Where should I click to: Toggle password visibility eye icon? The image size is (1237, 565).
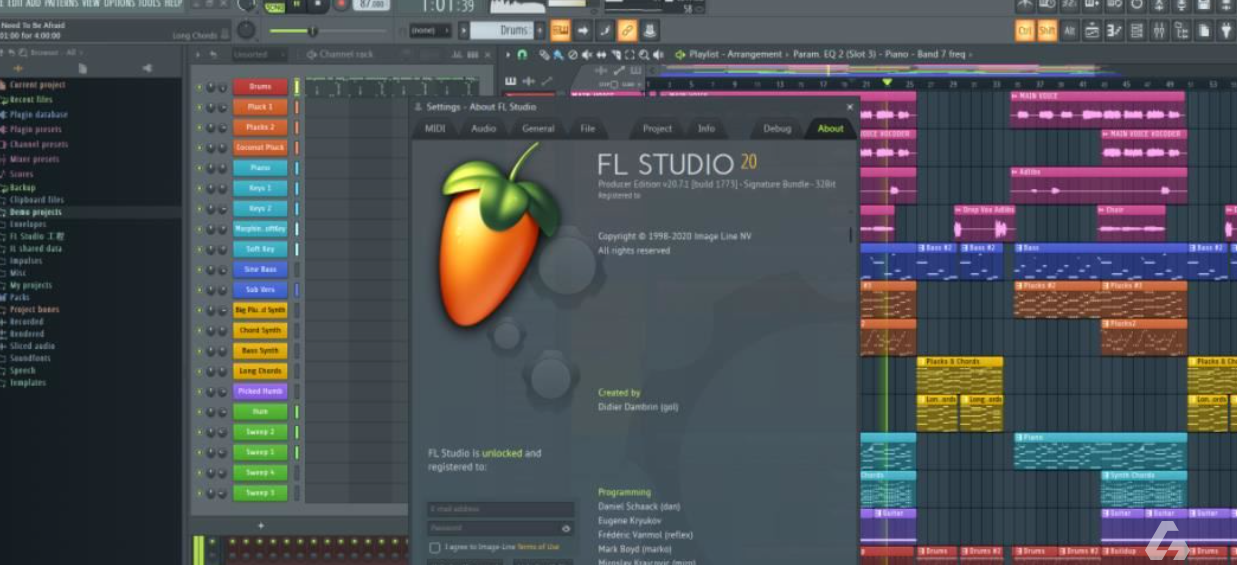[566, 528]
